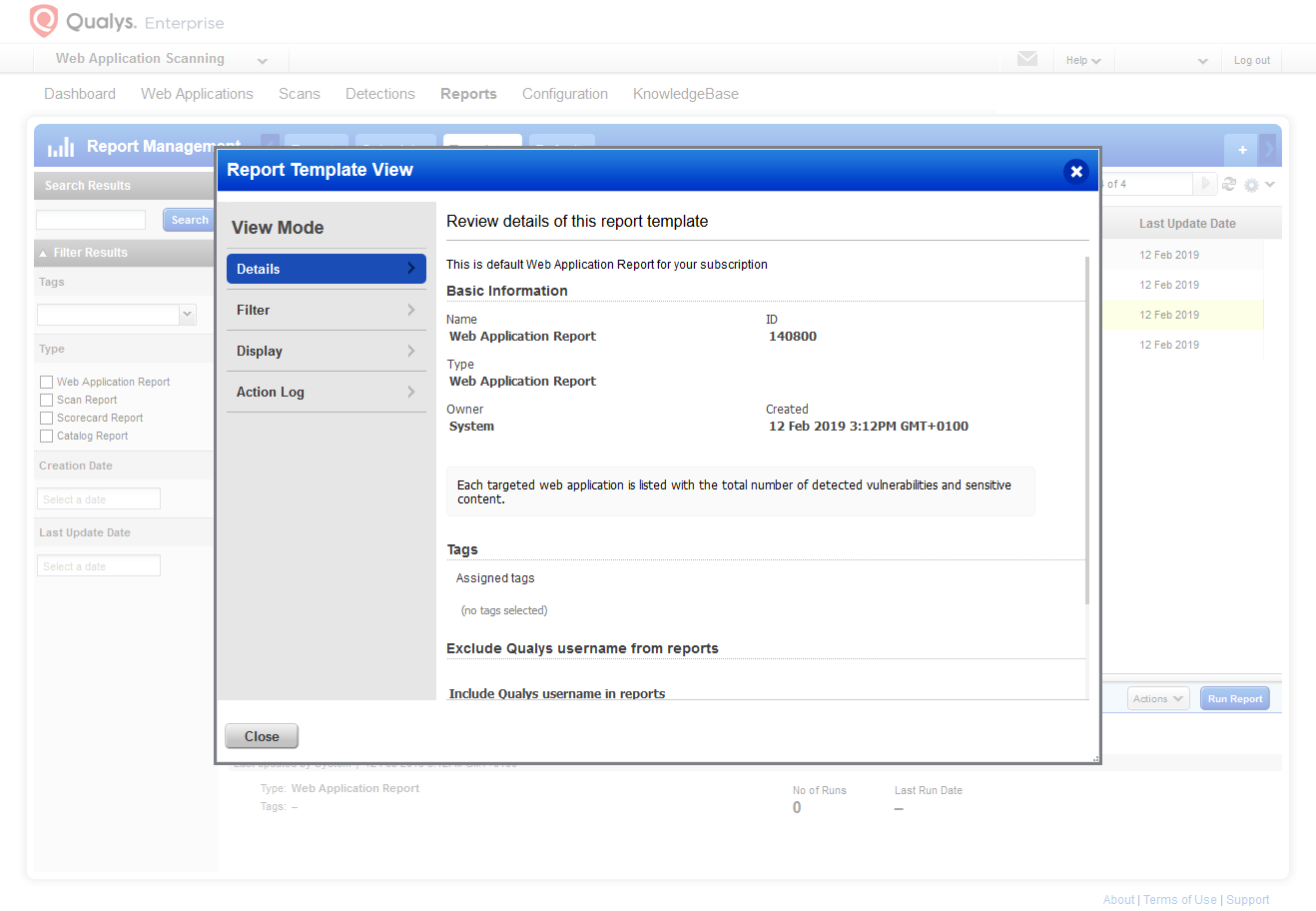Image resolution: width=1316 pixels, height=911 pixels.
Task: Click the Close button in dialog
Action: click(x=262, y=736)
